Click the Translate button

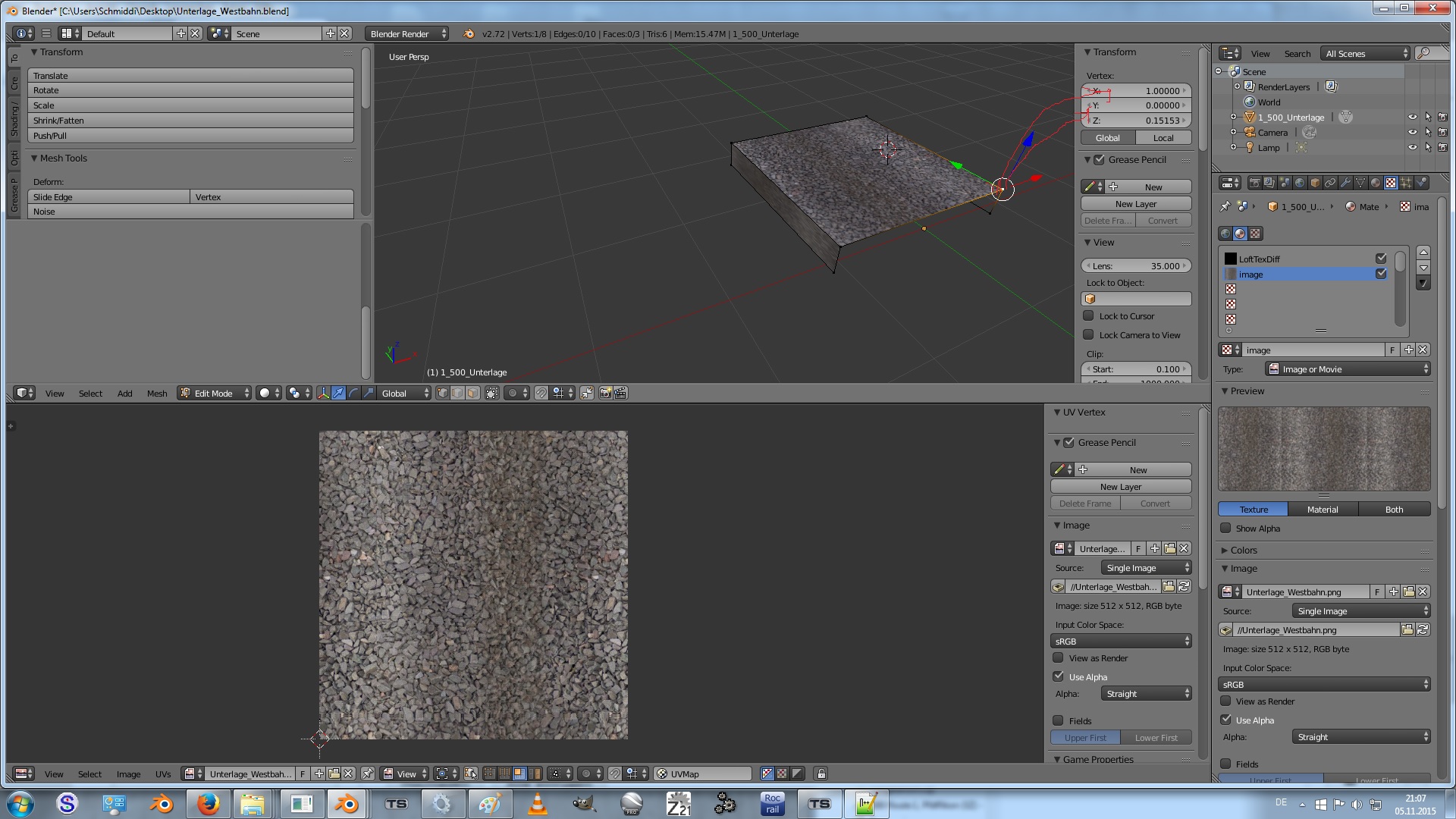(190, 76)
